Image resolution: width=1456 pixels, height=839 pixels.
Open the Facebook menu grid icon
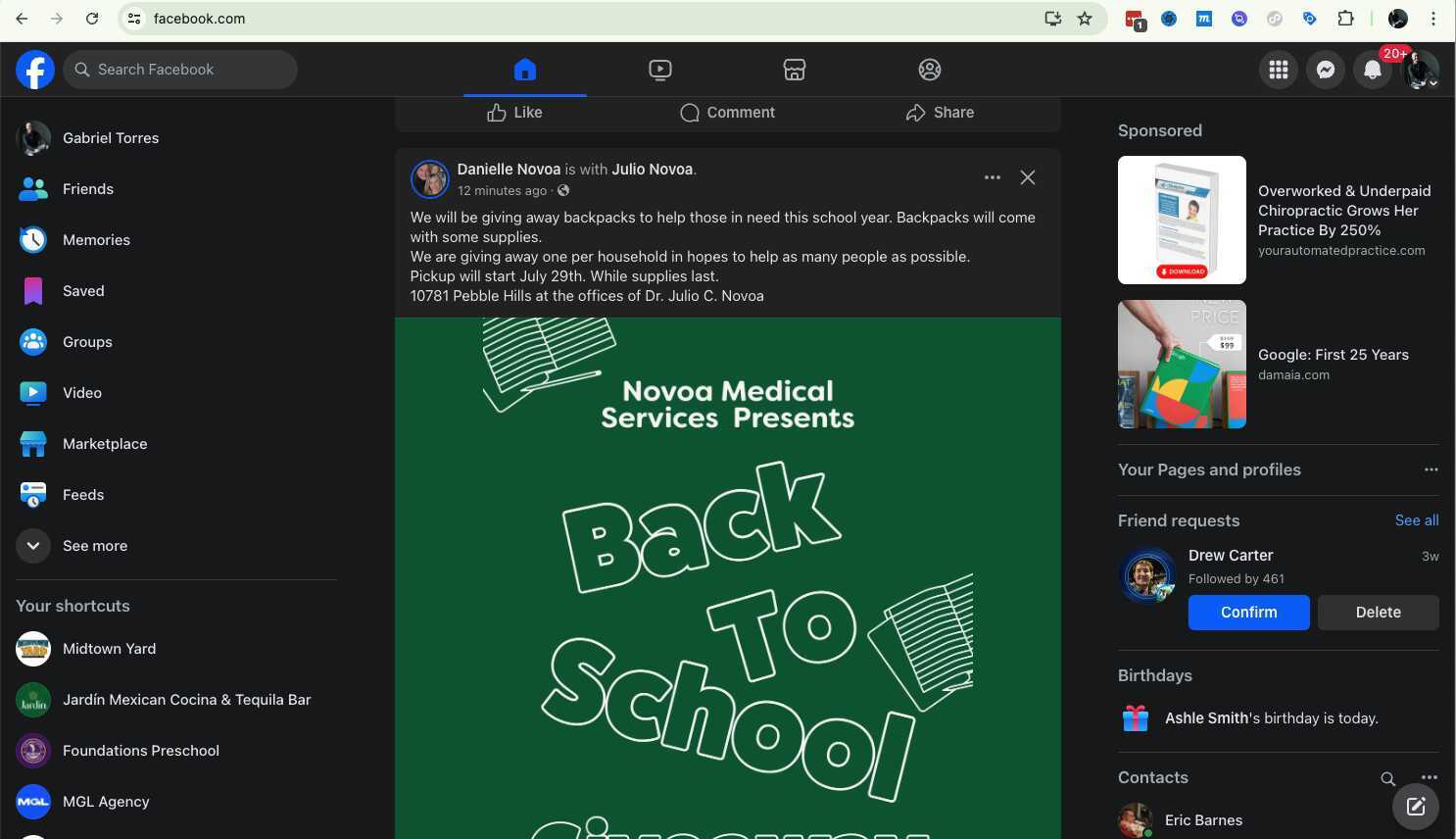click(x=1279, y=70)
